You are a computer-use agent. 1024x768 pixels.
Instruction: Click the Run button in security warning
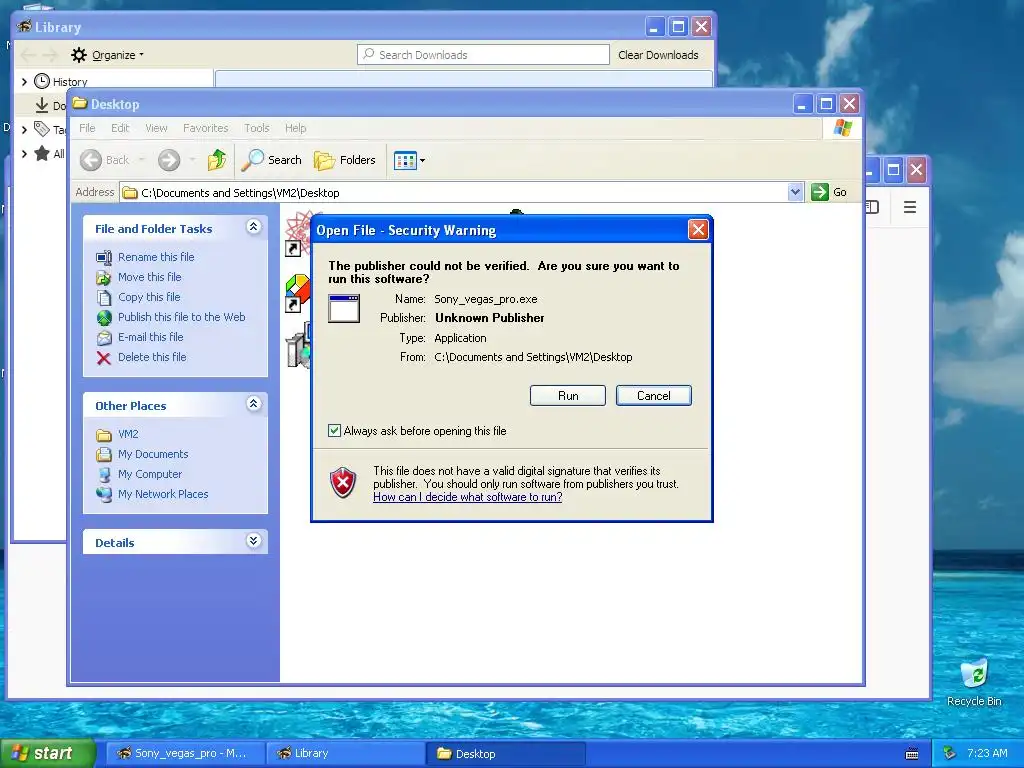pyautogui.click(x=568, y=396)
